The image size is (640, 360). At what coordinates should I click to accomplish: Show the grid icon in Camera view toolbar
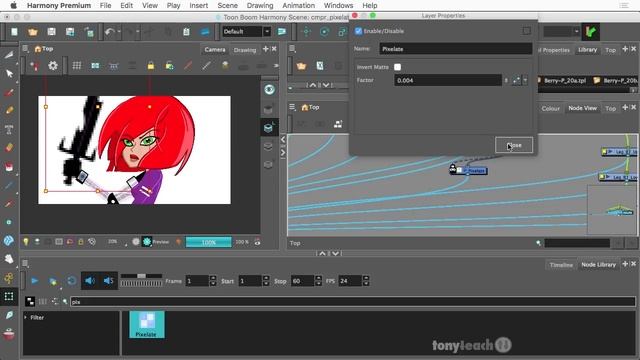click(x=77, y=65)
